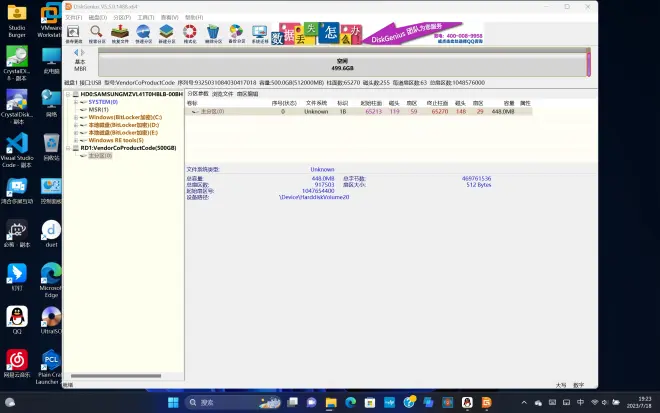Open the System Migration tool
The image size is (660, 413).
click(259, 34)
